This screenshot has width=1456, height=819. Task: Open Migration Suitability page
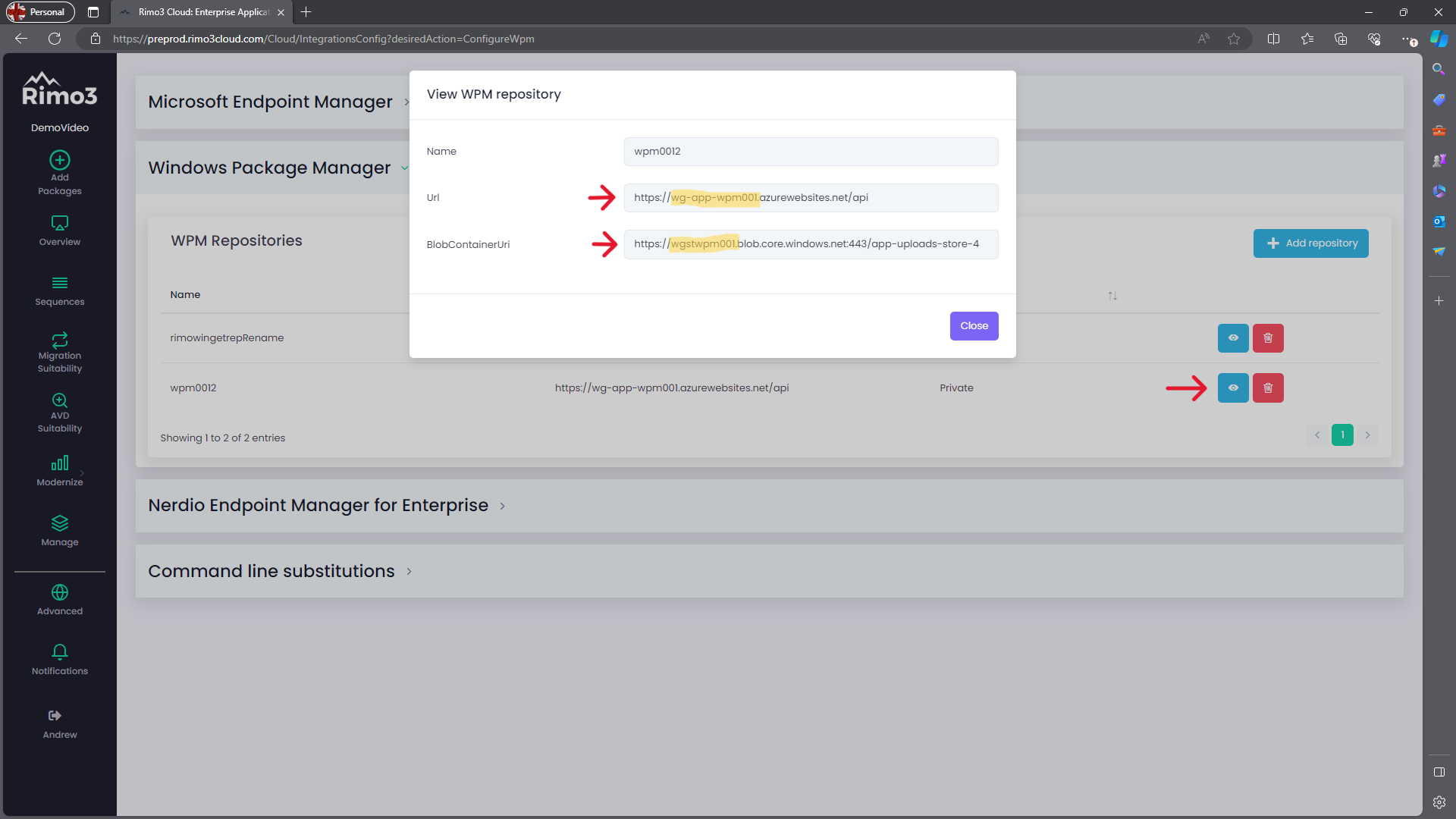(x=60, y=353)
